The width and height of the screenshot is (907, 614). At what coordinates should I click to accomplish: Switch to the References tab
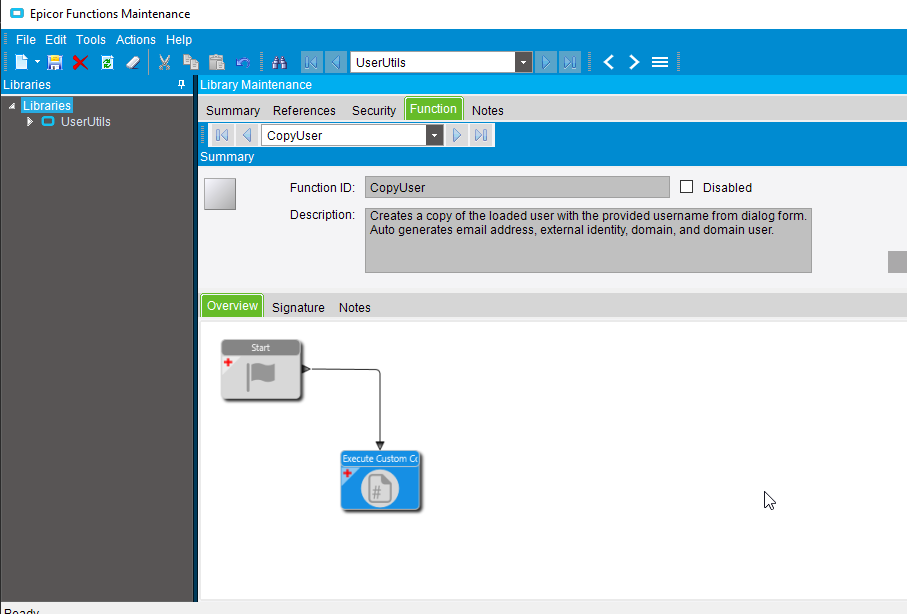point(304,111)
